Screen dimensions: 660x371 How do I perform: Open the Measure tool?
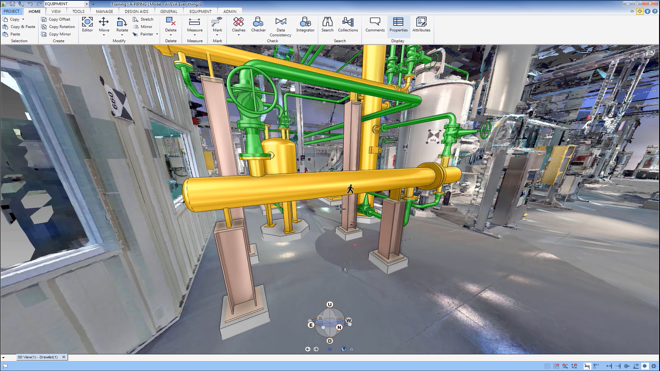(194, 24)
